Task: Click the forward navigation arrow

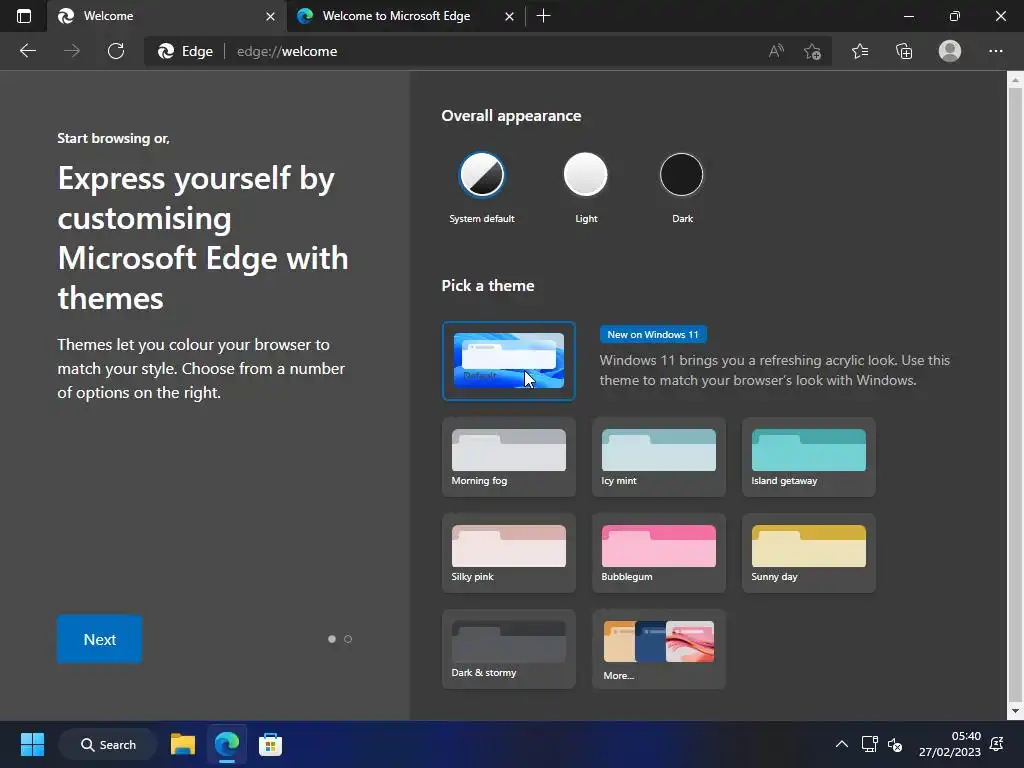Action: coord(72,51)
